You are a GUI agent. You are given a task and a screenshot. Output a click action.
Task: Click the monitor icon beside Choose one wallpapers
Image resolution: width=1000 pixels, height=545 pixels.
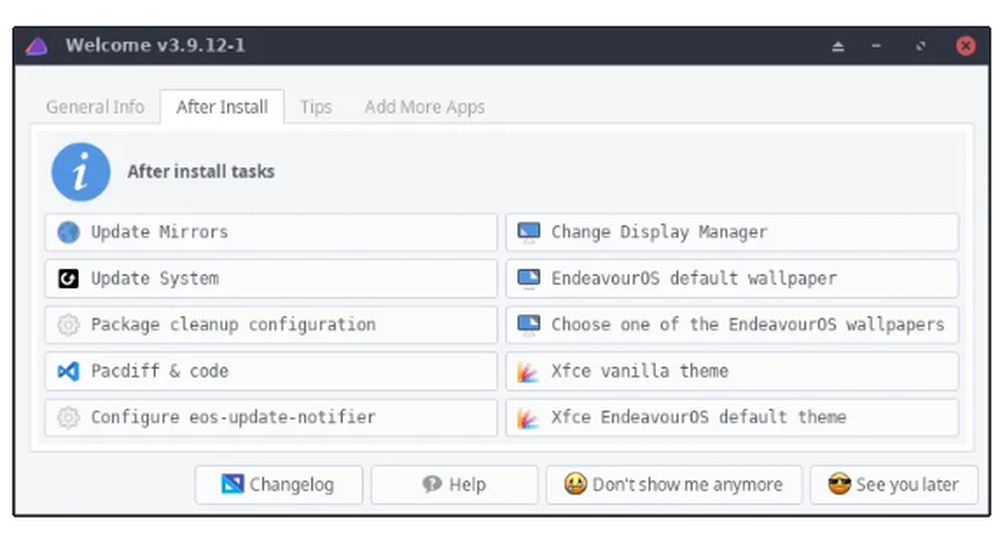coord(529,324)
